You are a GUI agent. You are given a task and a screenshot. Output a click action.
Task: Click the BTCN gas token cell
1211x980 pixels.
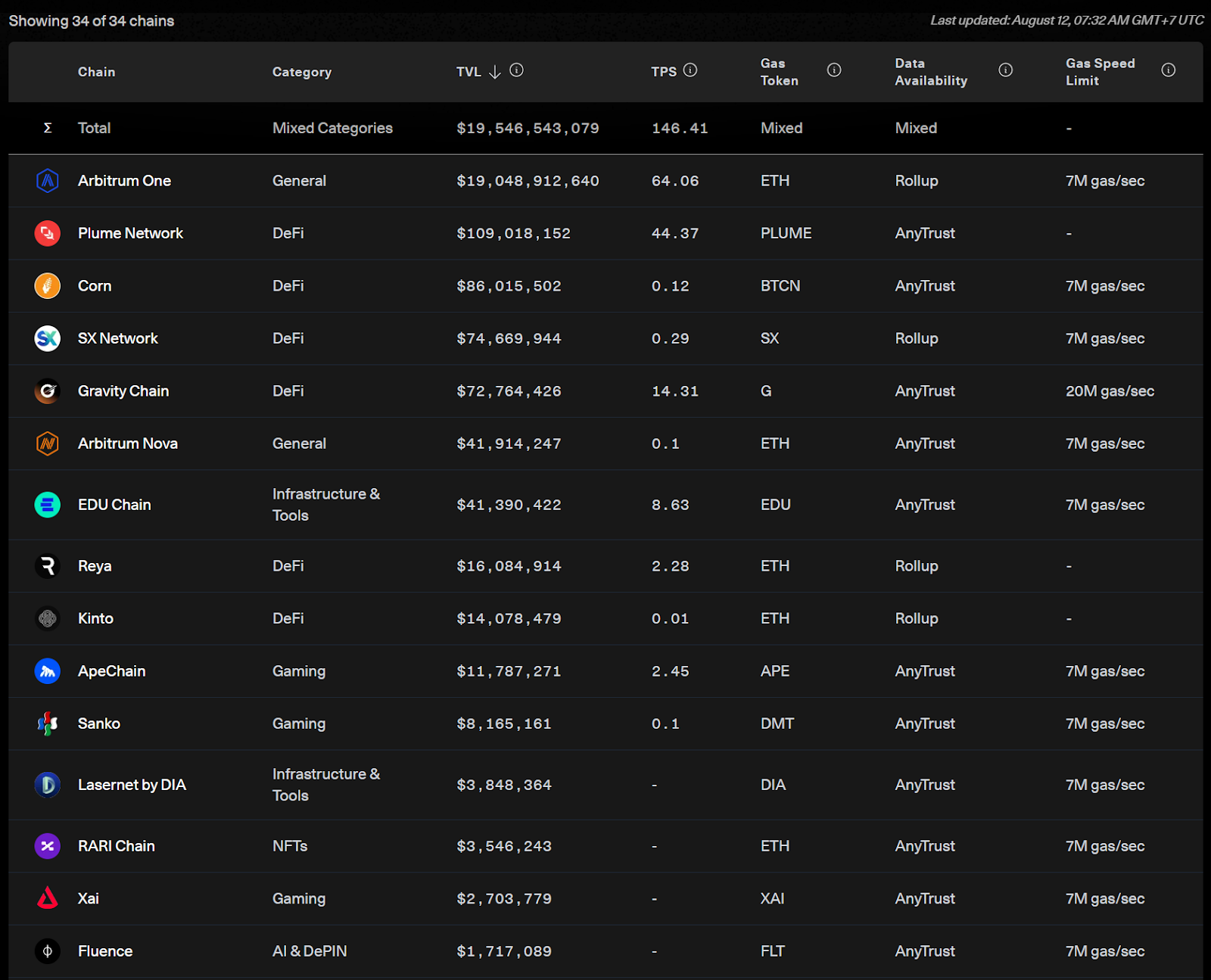click(780, 286)
